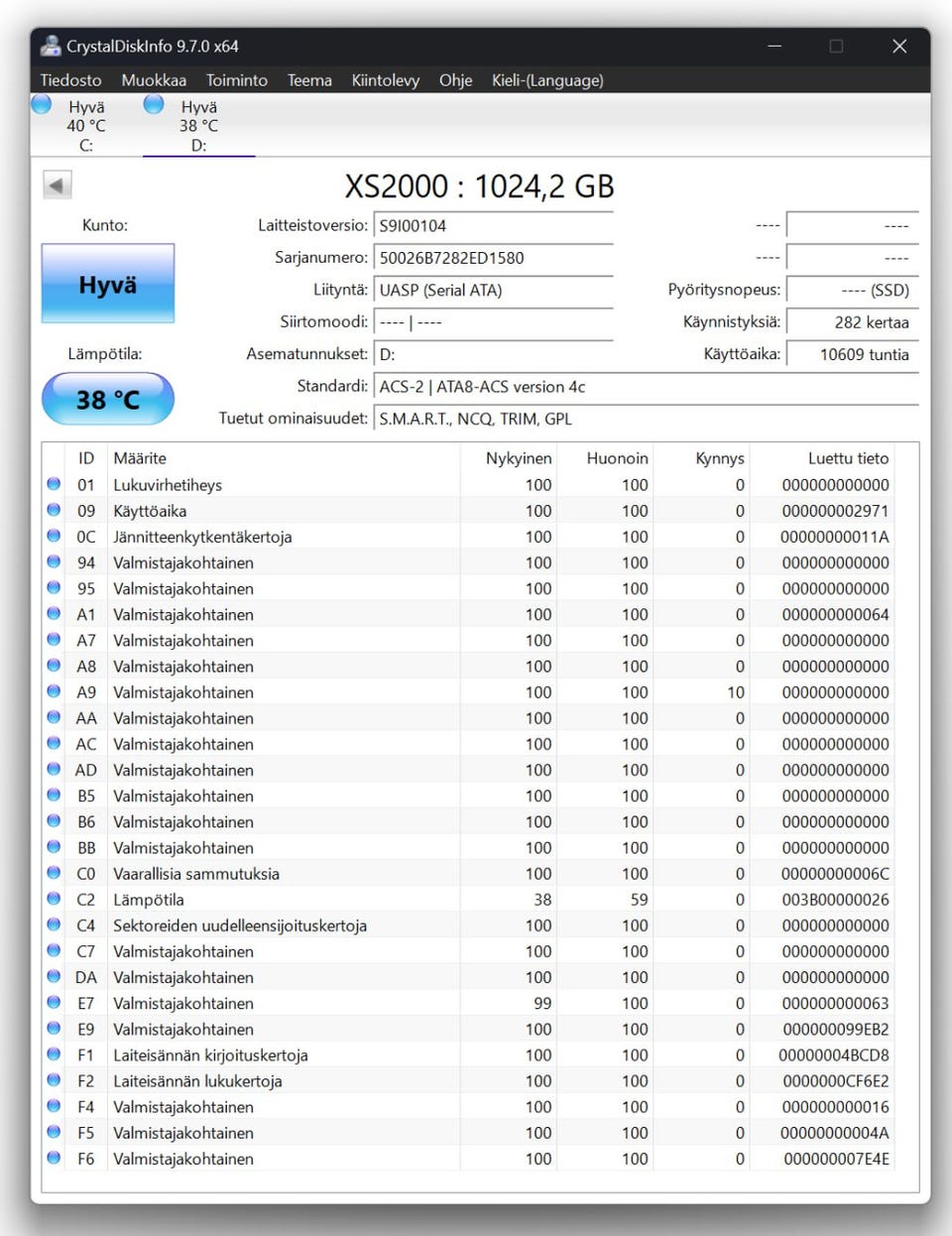Open the Ohje menu
Image resolution: width=952 pixels, height=1236 pixels.
(456, 80)
